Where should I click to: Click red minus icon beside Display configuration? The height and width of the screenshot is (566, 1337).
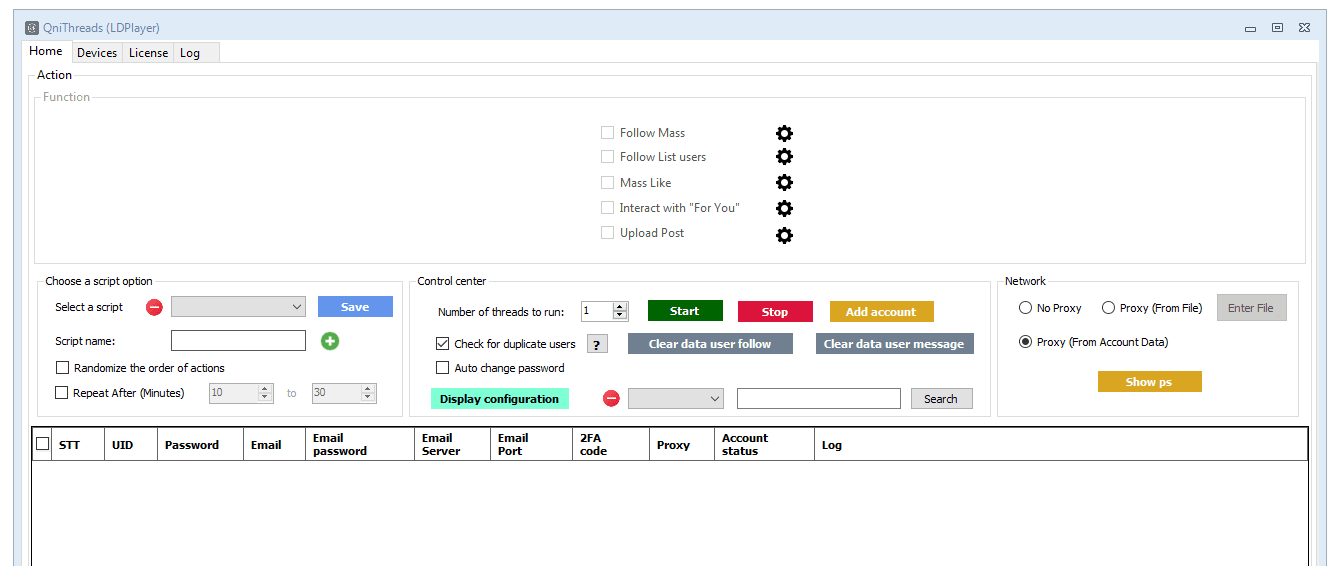tap(611, 399)
